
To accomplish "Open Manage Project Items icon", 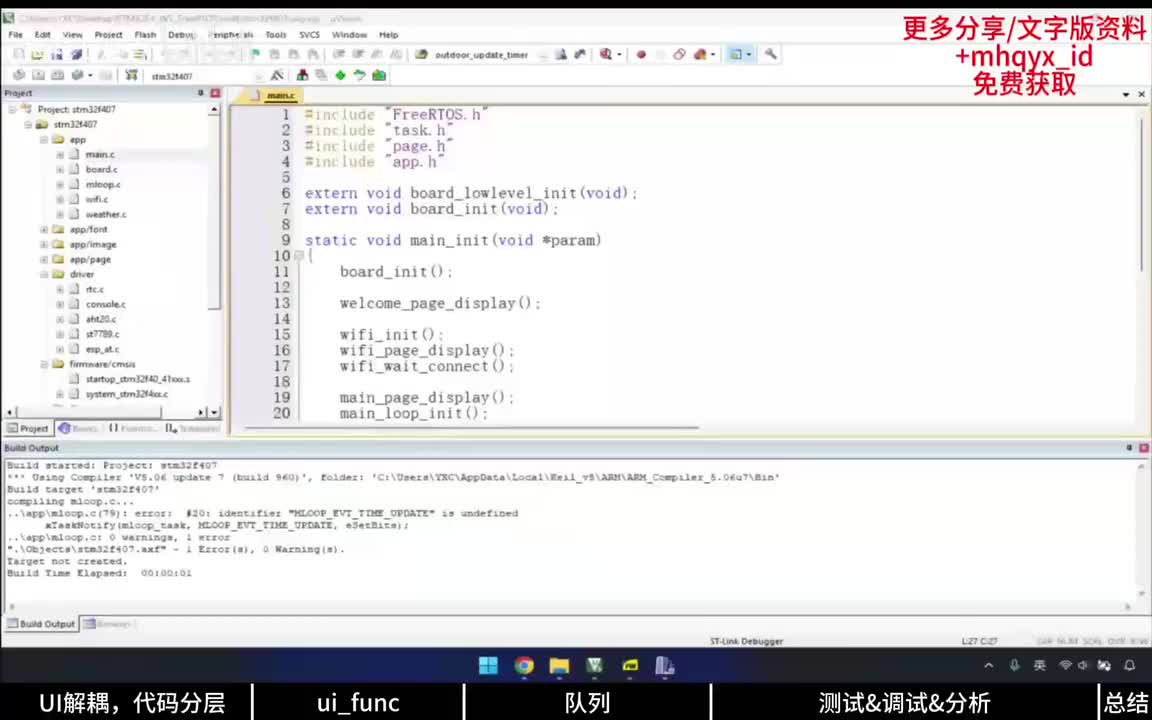I will coord(302,76).
